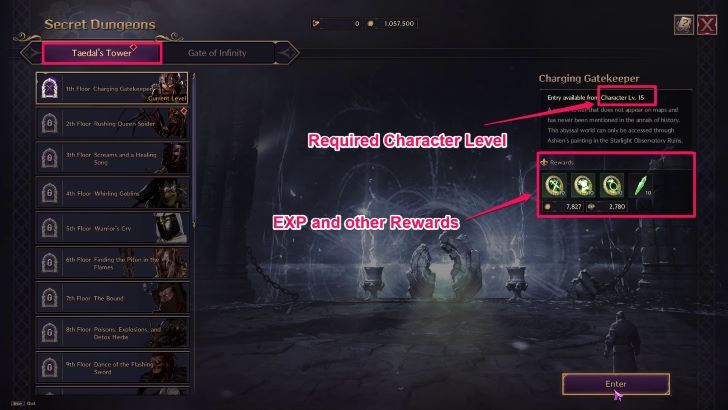Click the left tab navigation arrow
728x410 pixels.
point(31,53)
